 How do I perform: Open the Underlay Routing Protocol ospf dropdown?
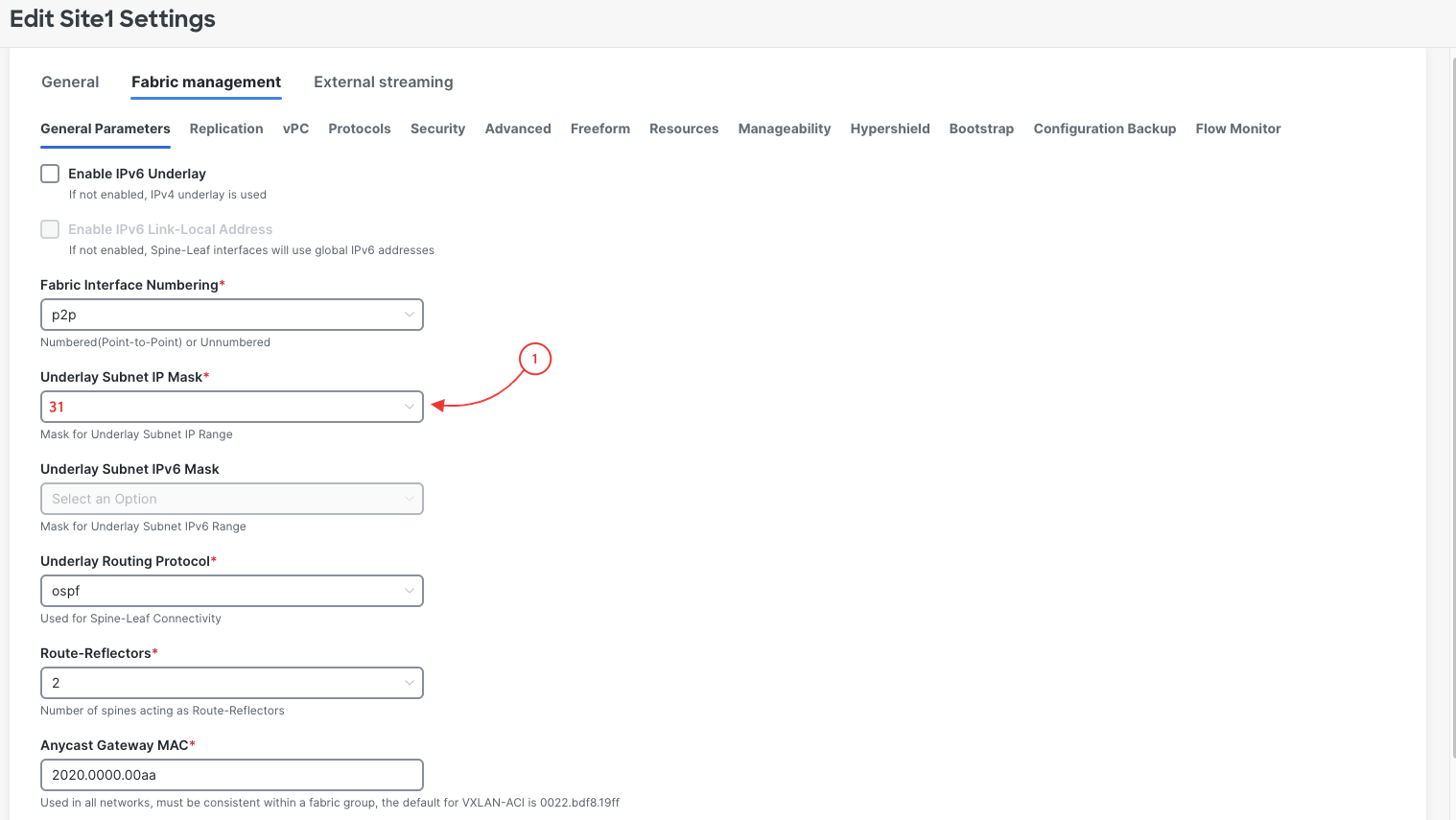(x=232, y=591)
